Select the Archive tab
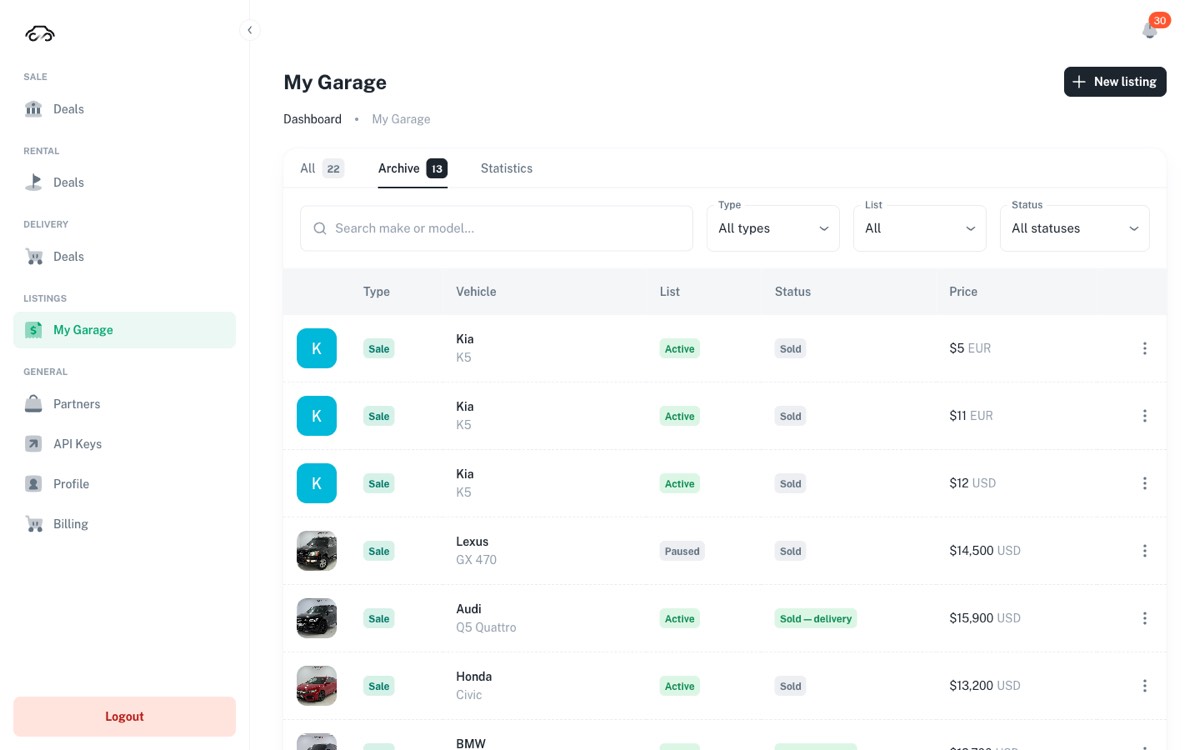 point(412,168)
